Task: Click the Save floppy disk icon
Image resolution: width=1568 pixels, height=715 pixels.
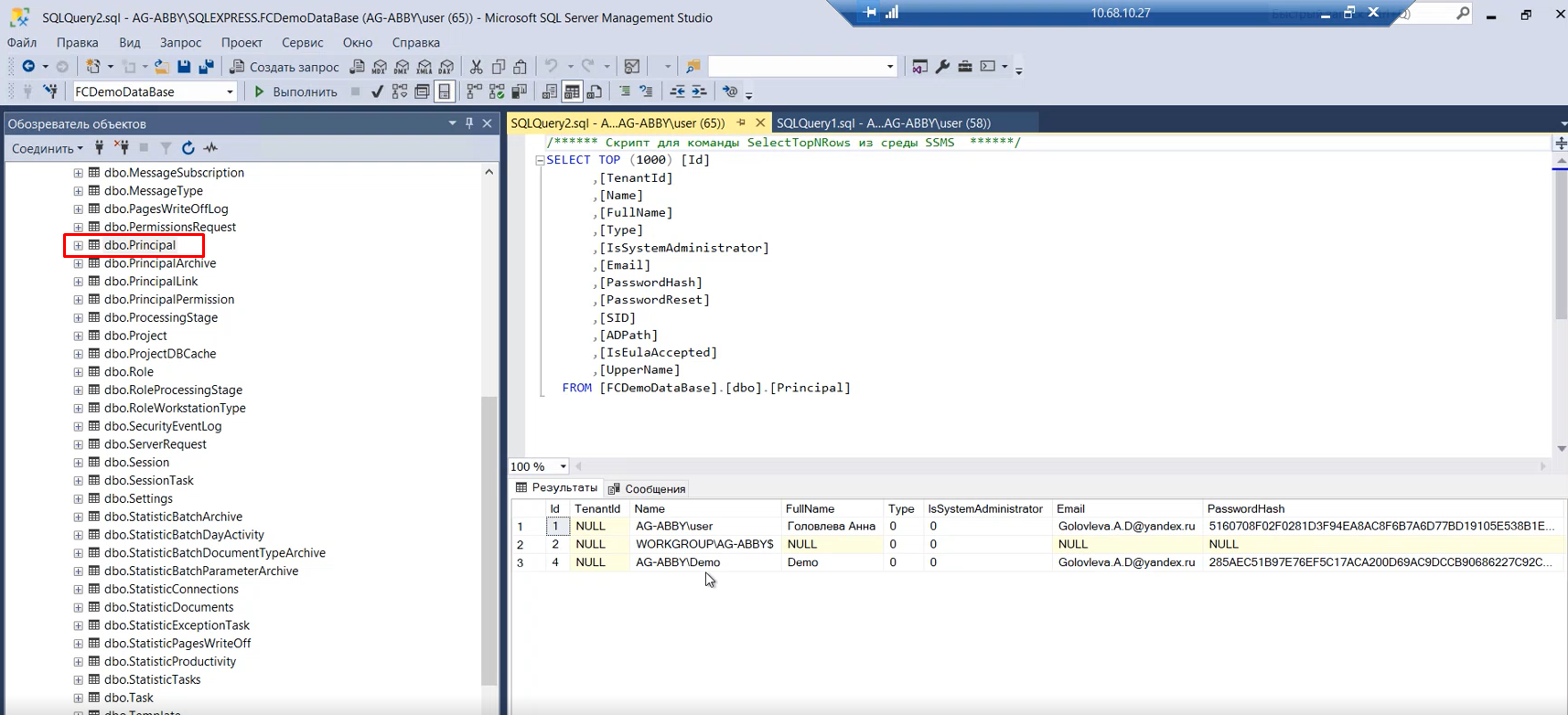Action: 184,66
